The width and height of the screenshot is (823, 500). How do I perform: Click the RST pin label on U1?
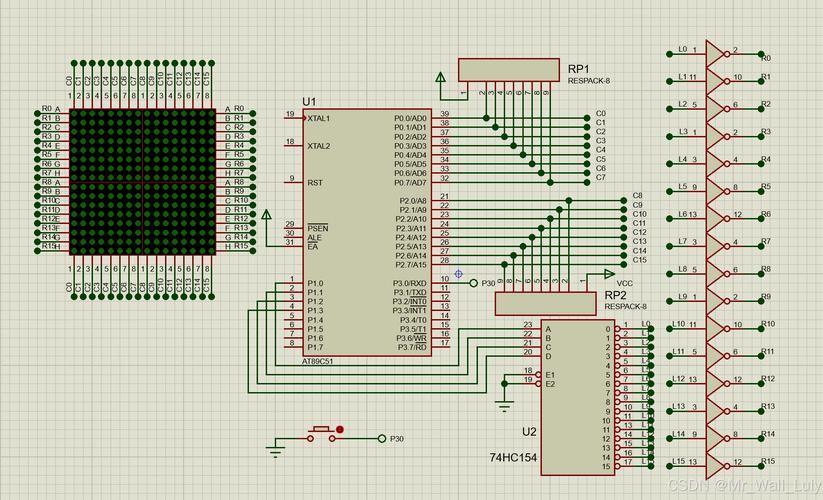coord(315,183)
